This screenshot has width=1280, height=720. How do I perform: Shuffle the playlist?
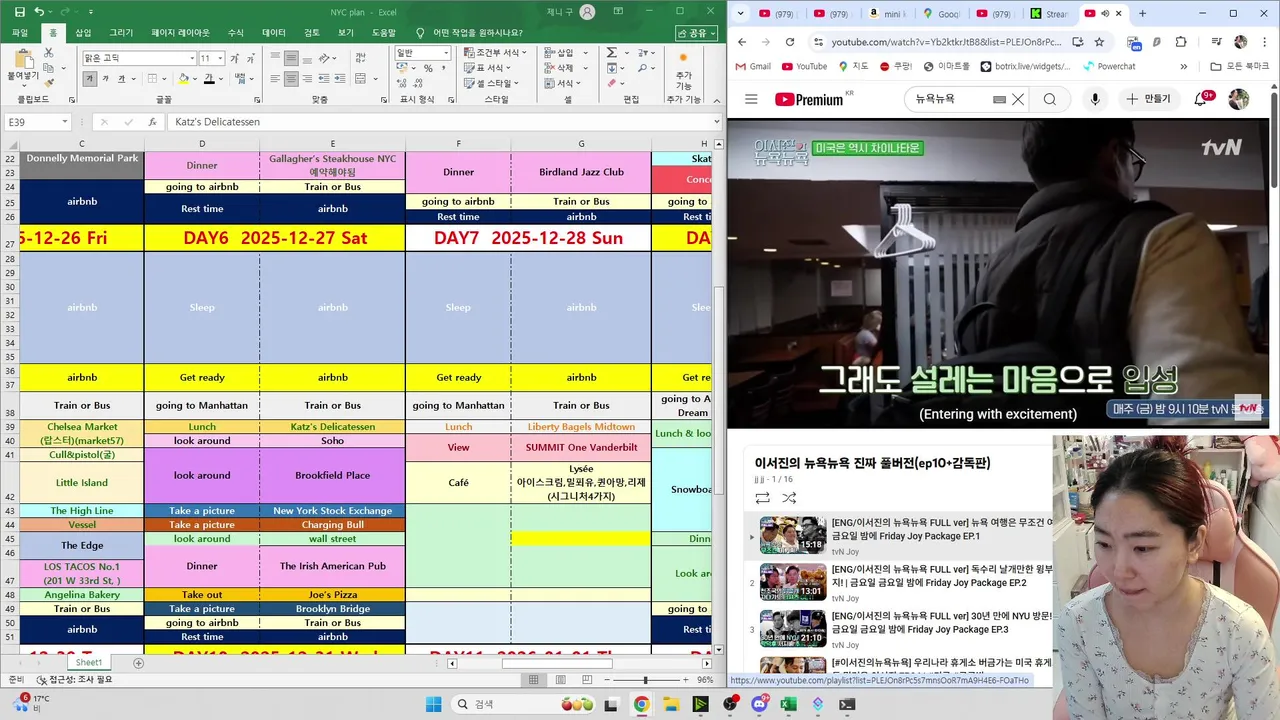pyautogui.click(x=789, y=498)
